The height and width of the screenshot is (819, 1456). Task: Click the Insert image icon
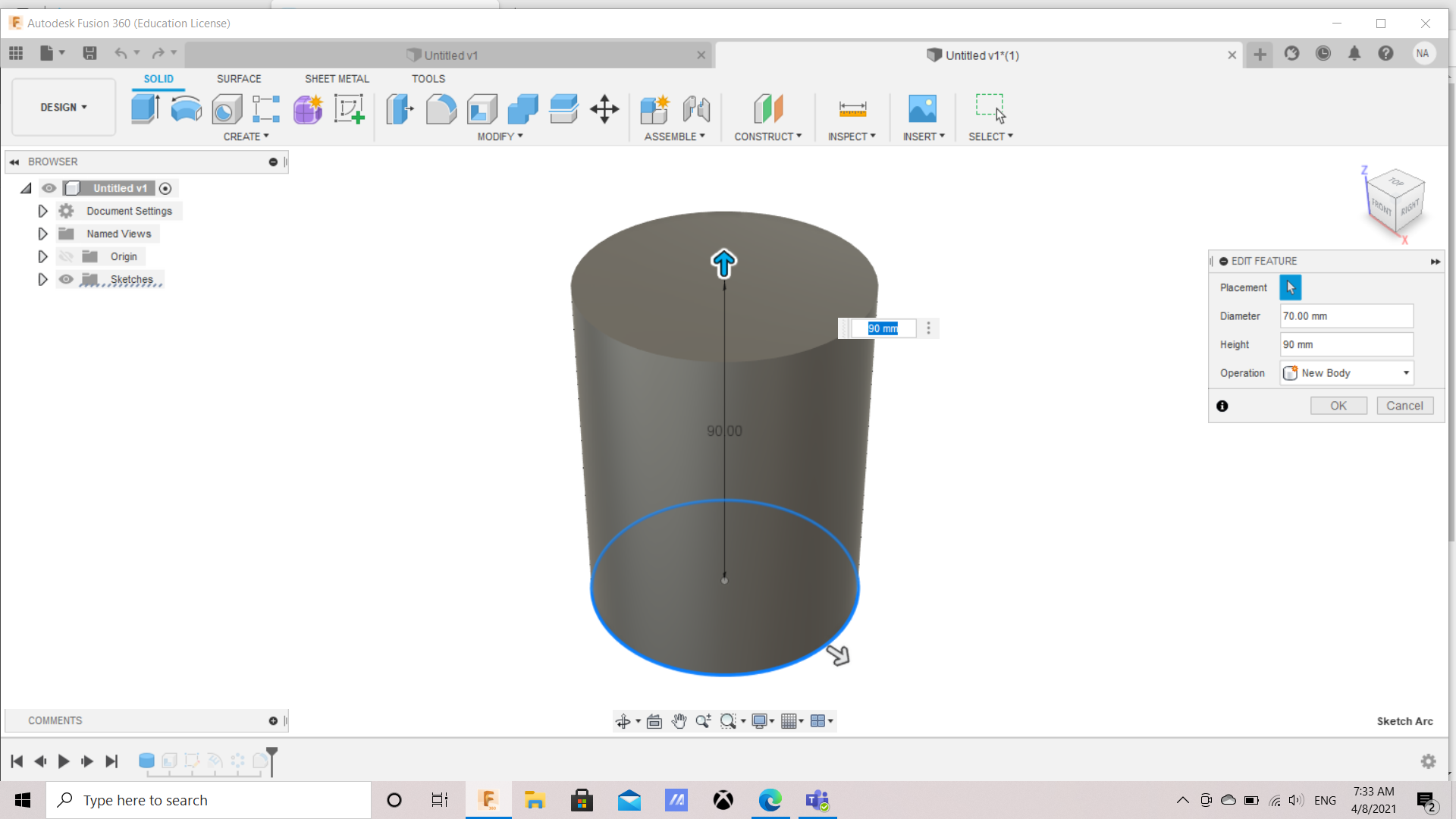pos(922,108)
